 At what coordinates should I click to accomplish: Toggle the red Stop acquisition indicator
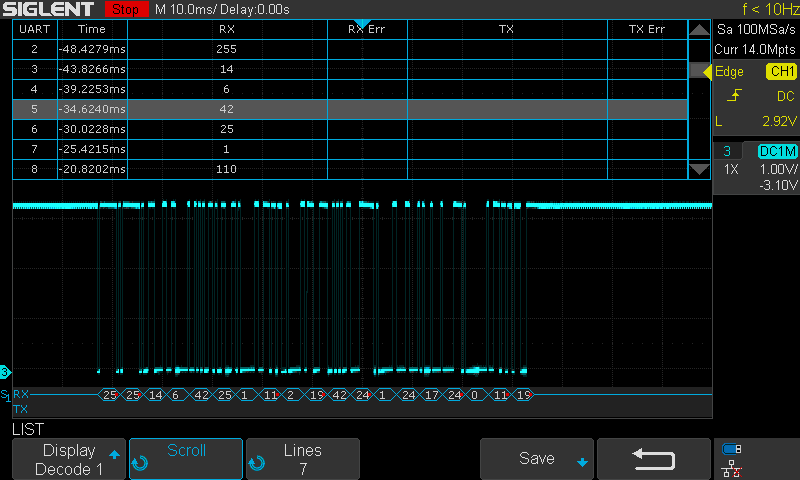[125, 9]
